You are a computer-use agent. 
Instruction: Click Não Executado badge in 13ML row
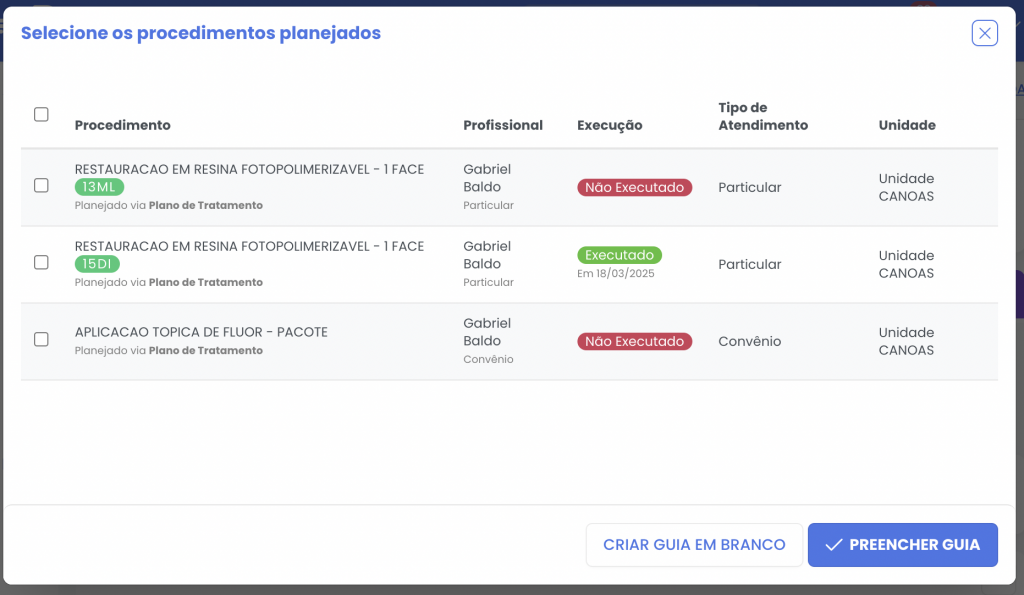coord(634,187)
